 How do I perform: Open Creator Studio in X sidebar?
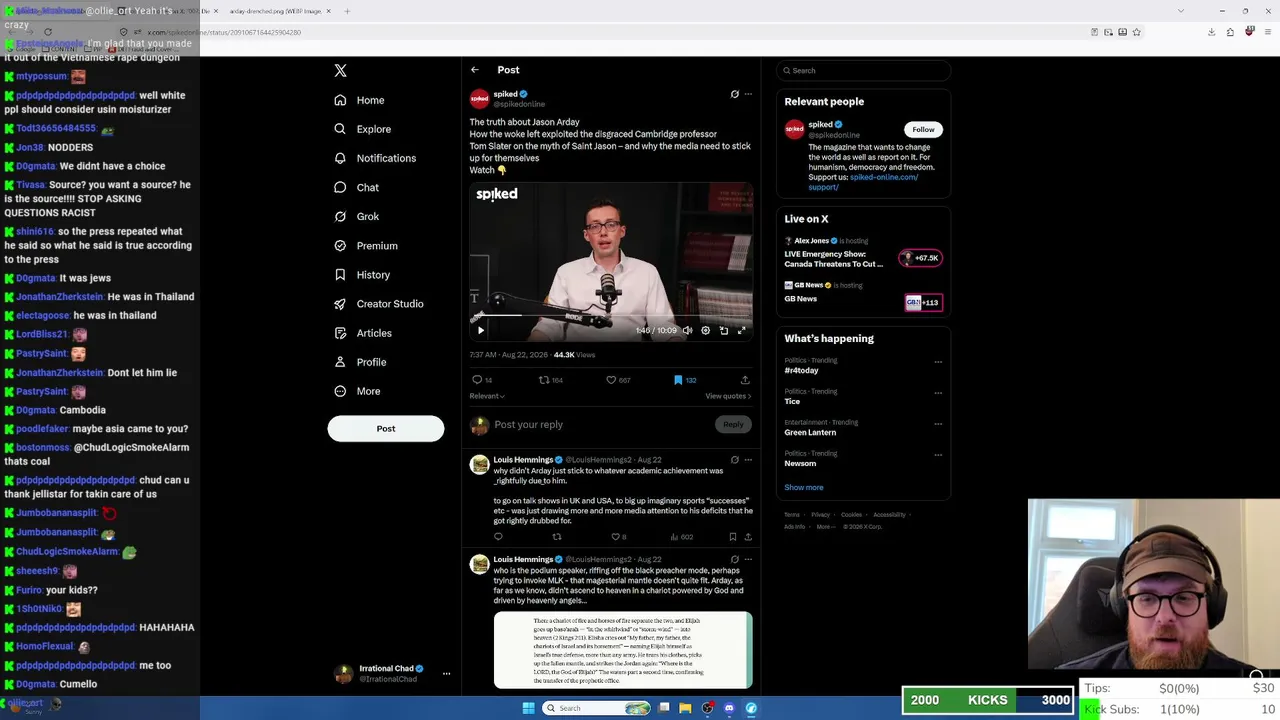click(379, 304)
